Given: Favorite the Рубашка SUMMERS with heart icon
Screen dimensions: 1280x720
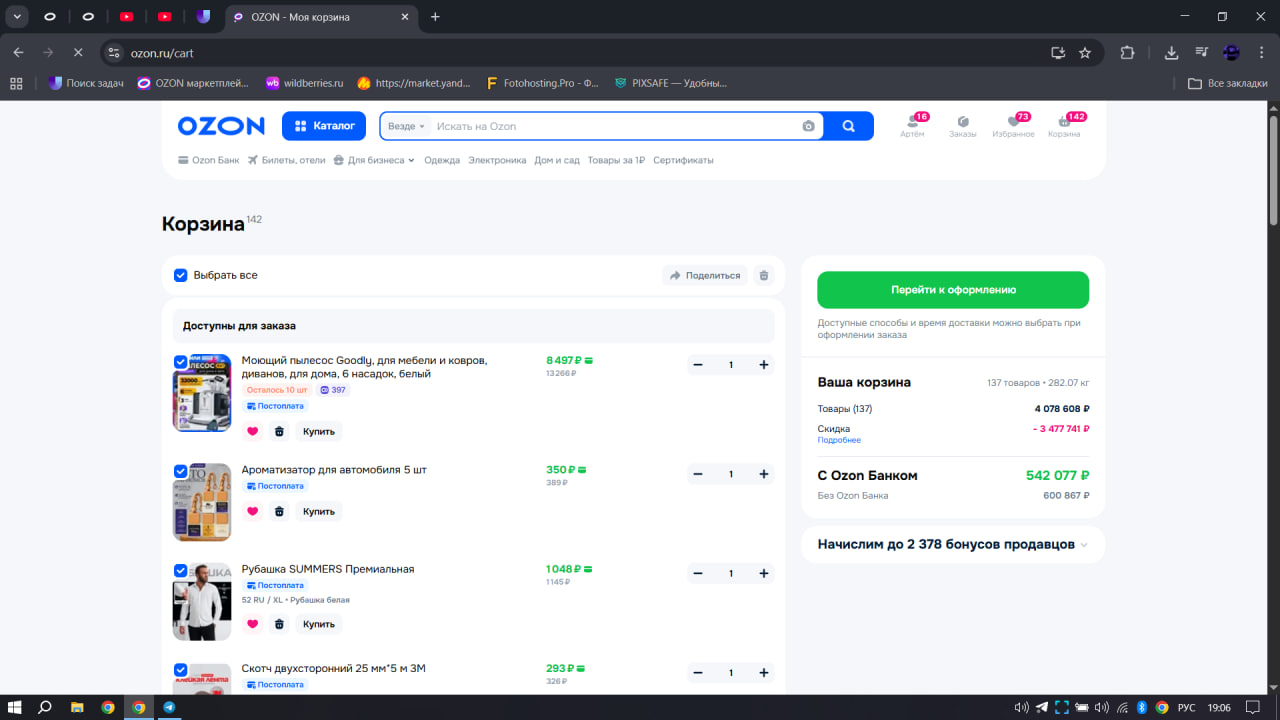Looking at the screenshot, I should (252, 624).
